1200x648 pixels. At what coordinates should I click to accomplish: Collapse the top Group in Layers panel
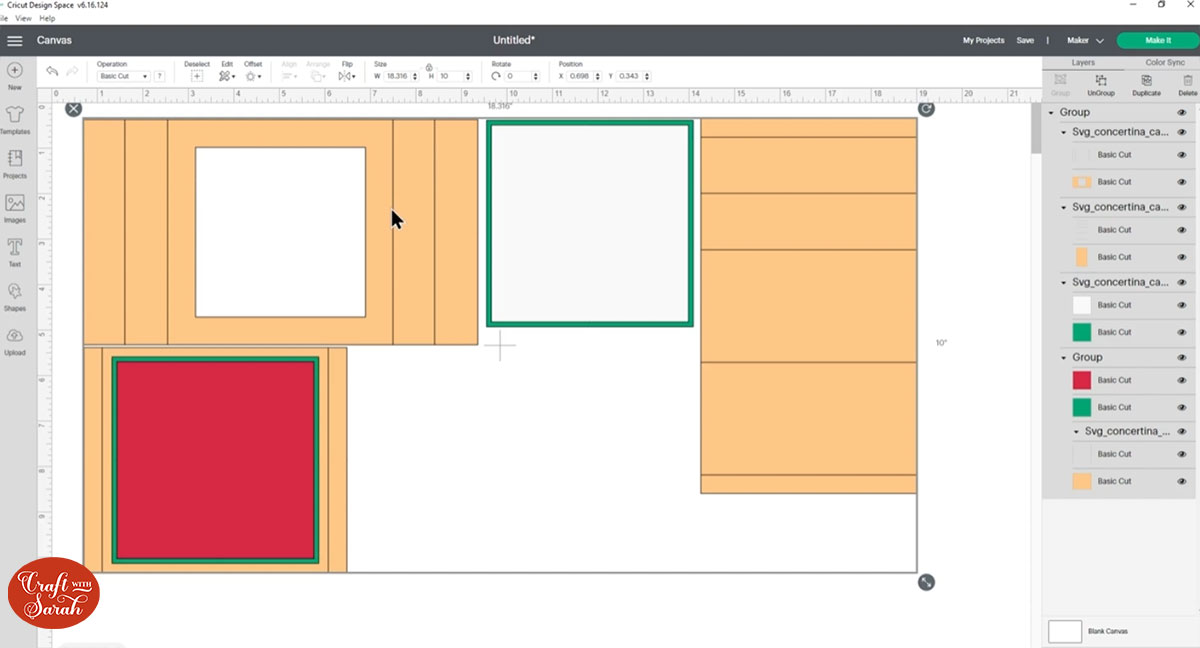pos(1051,113)
